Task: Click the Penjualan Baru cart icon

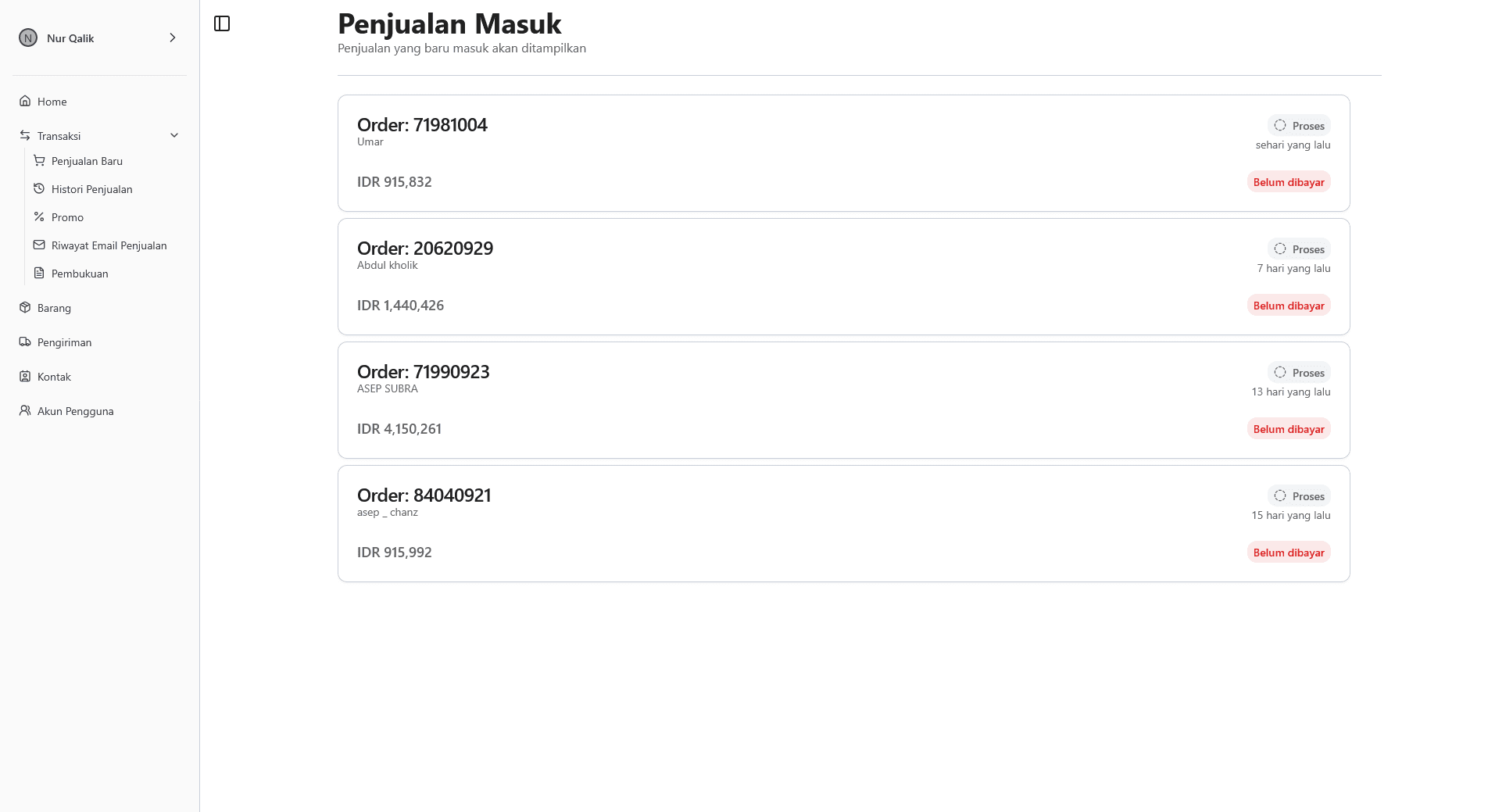Action: pyautogui.click(x=39, y=160)
